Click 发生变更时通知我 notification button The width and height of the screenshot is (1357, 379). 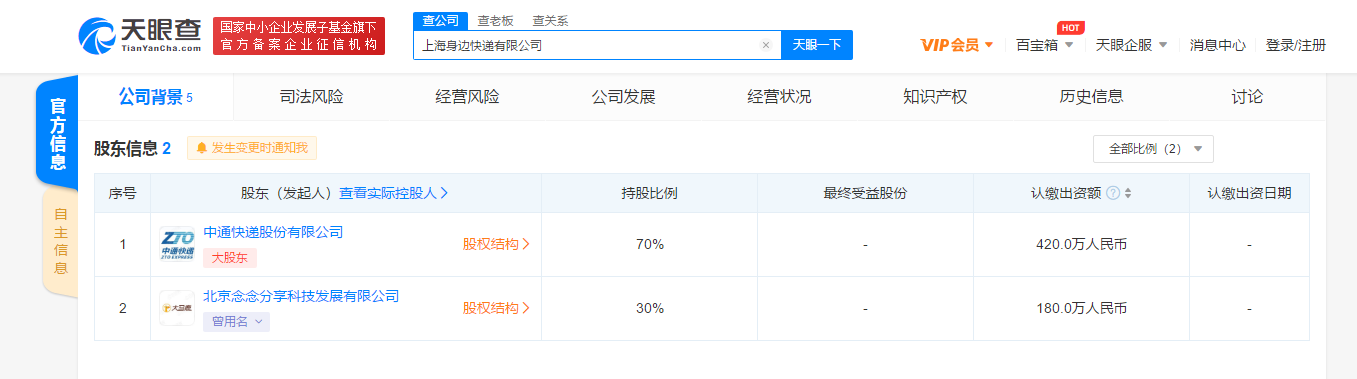(x=252, y=148)
